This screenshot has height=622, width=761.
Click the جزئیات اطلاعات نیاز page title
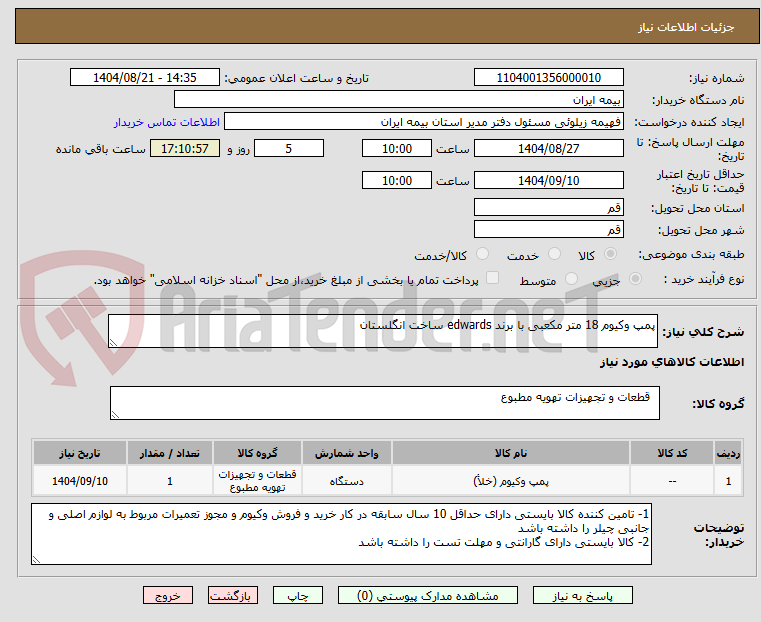coord(685,27)
